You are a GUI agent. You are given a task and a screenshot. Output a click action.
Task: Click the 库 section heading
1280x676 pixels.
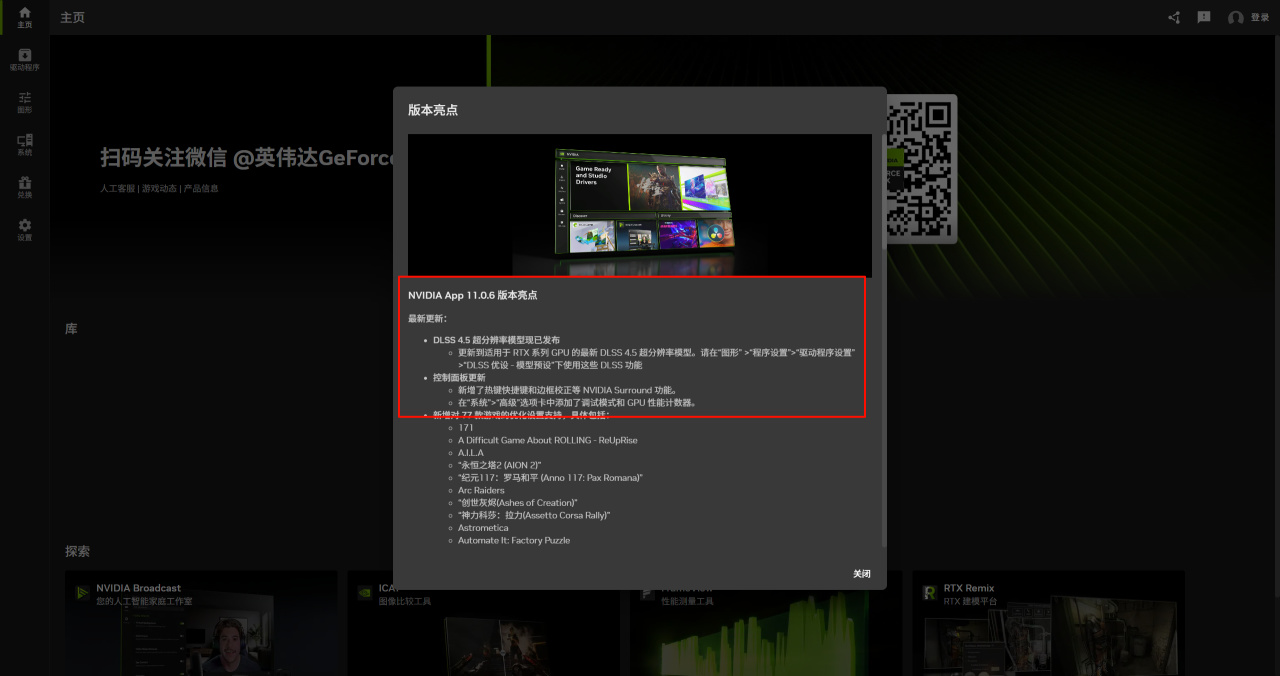pyautogui.click(x=71, y=329)
